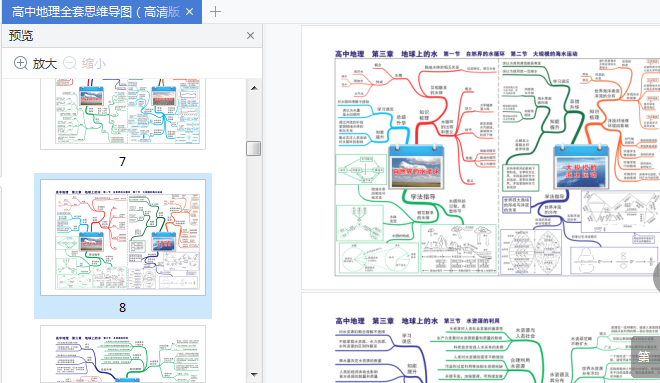Switch to the 高中地理全套思维导图 tab
Screen dimensions: 660x383
click(96, 12)
